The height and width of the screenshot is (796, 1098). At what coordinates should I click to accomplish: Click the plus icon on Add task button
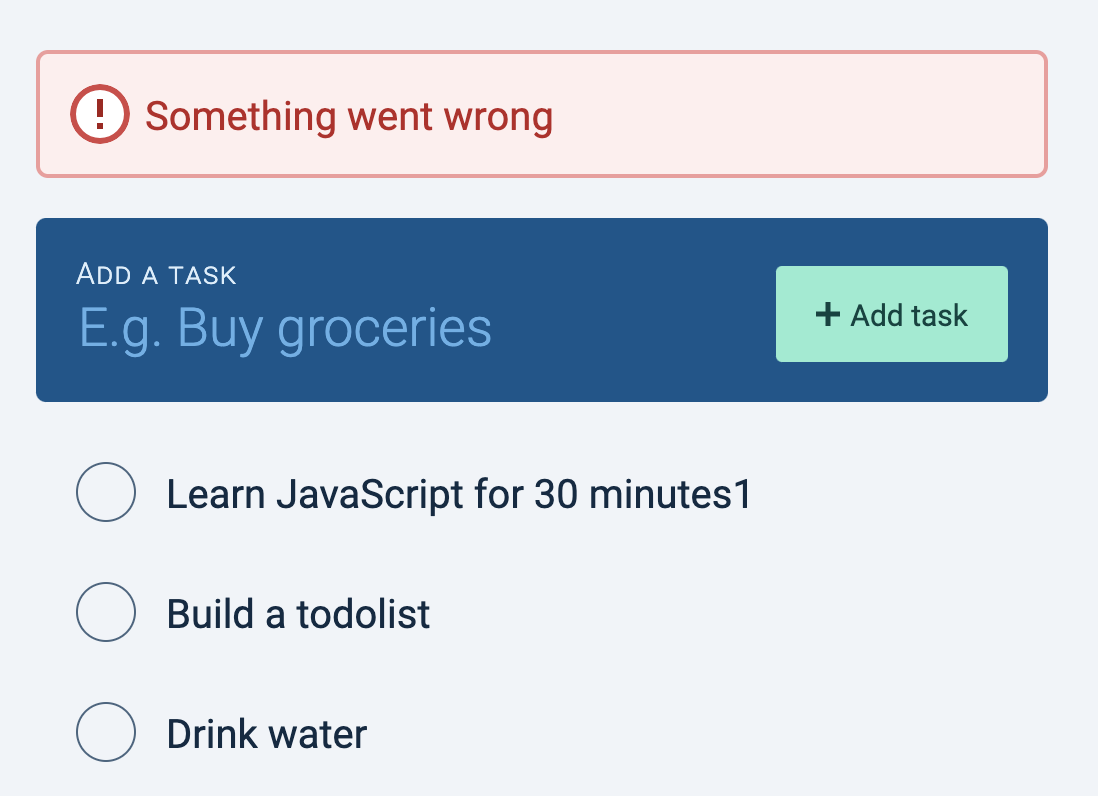click(x=827, y=314)
